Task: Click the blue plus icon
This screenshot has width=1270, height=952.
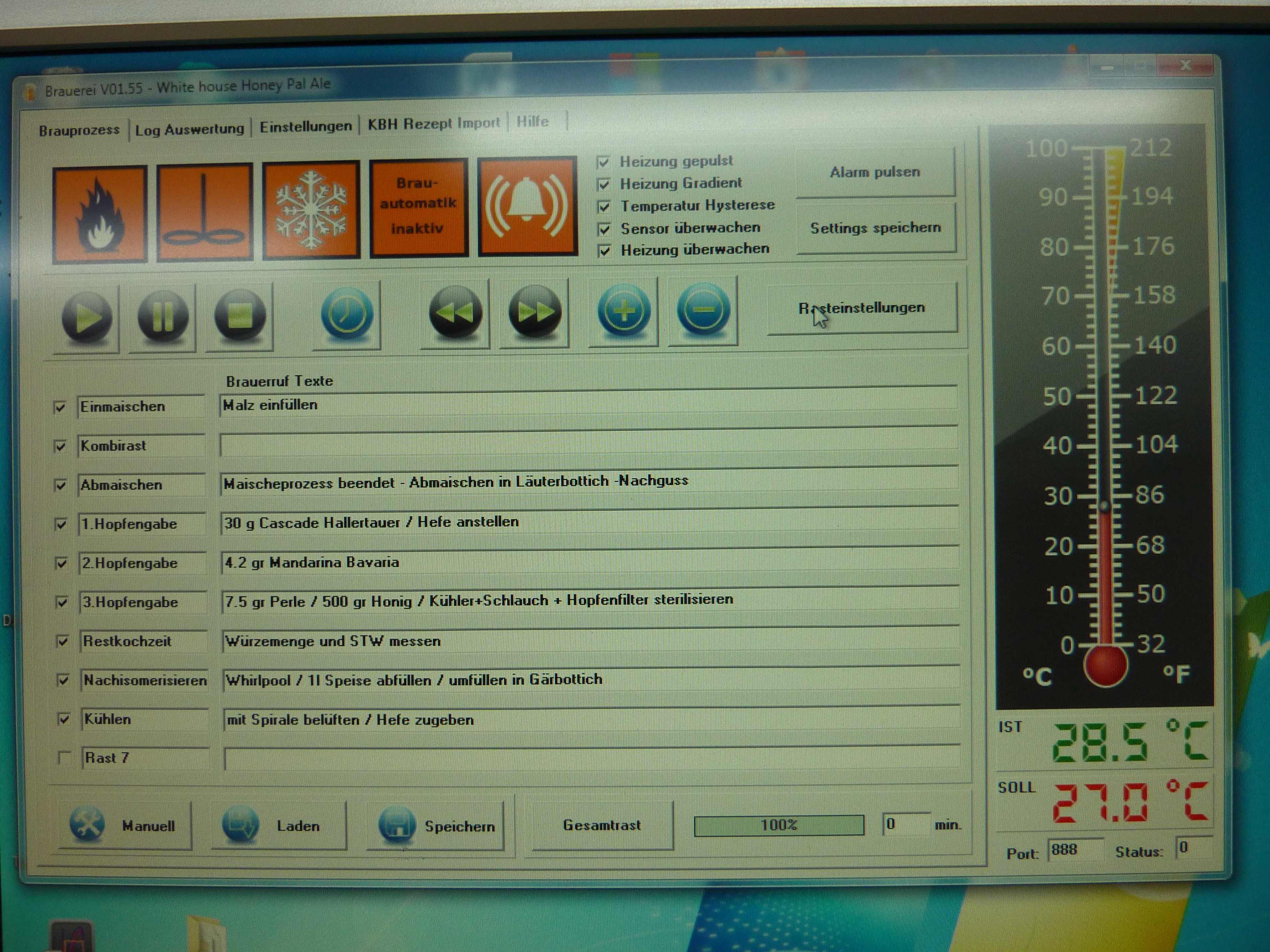Action: pos(624,310)
